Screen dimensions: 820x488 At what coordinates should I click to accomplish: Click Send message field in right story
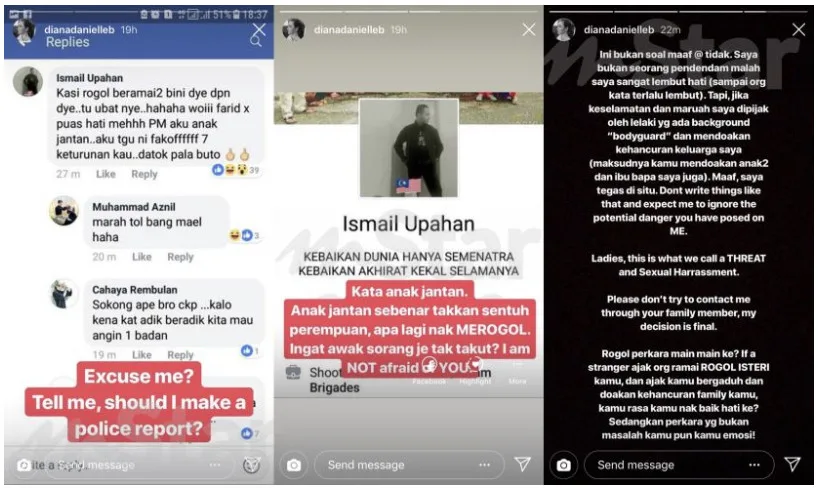click(x=679, y=464)
